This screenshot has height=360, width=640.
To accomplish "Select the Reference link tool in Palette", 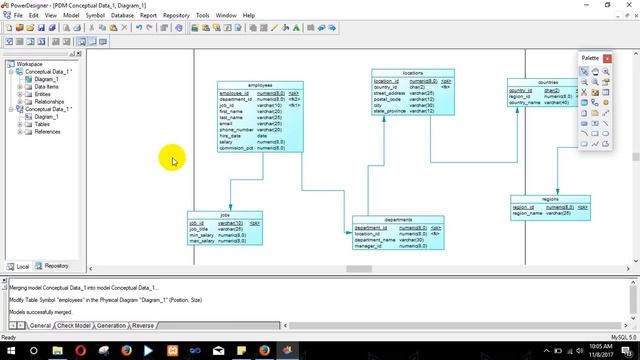I will [595, 103].
